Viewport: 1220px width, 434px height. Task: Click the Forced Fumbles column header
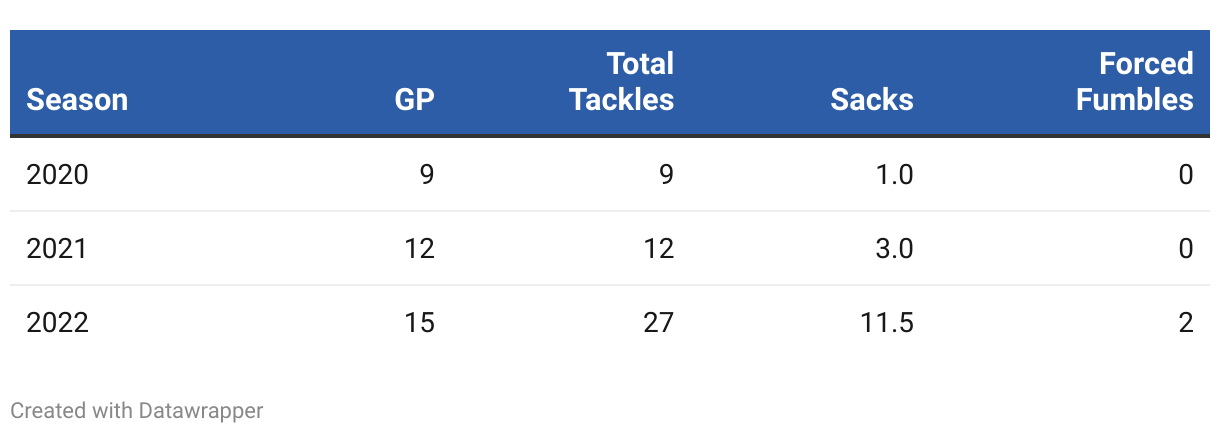[1134, 82]
